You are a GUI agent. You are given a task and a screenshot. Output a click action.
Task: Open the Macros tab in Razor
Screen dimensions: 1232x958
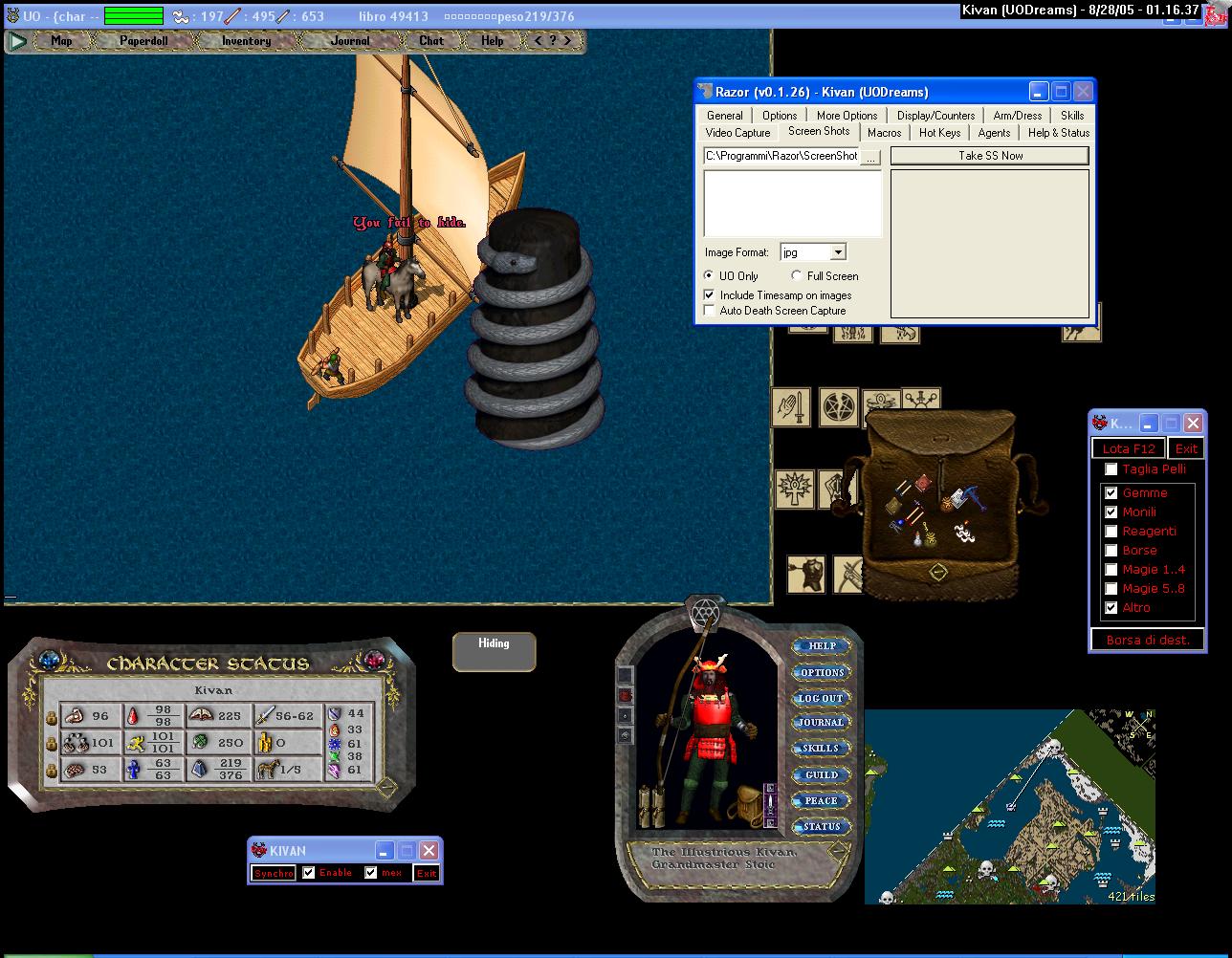(884, 133)
